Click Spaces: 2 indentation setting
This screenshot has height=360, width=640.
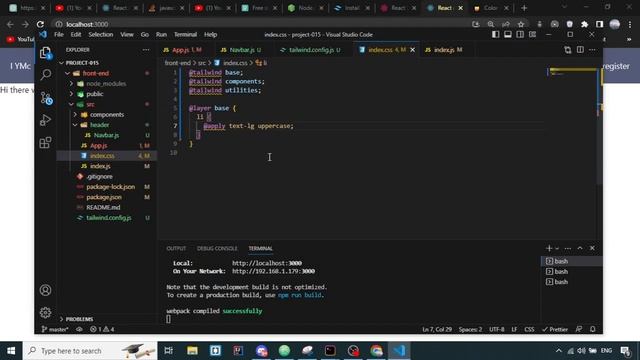pos(470,329)
